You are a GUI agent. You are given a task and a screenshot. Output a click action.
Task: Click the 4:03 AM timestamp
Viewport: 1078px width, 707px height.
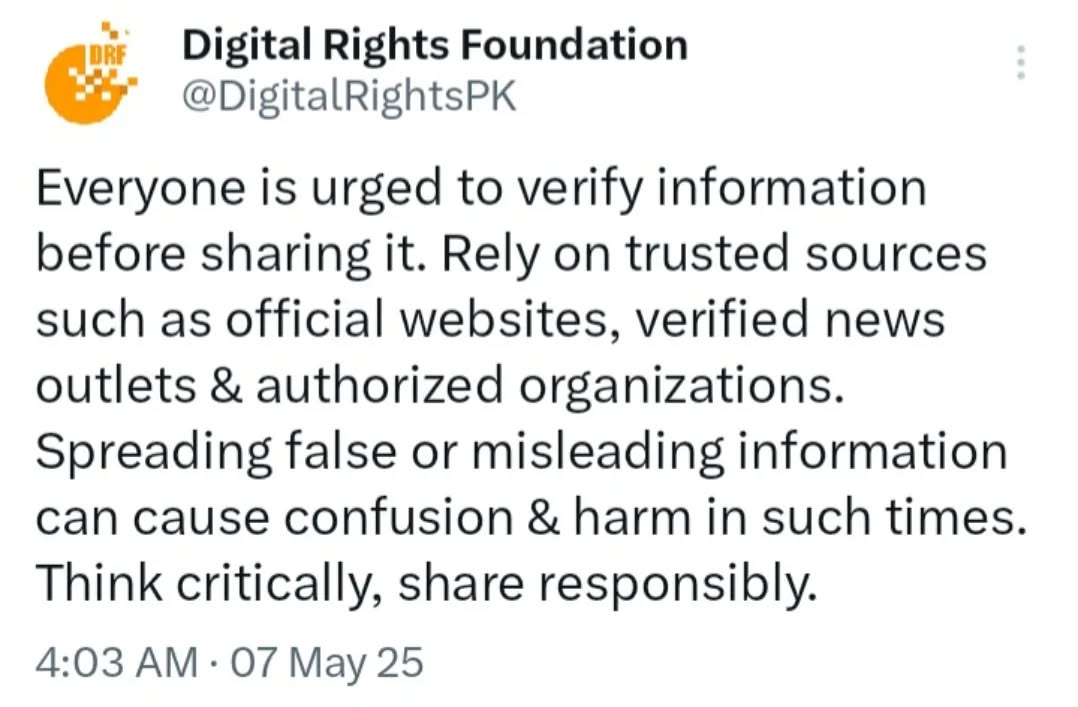[116, 663]
